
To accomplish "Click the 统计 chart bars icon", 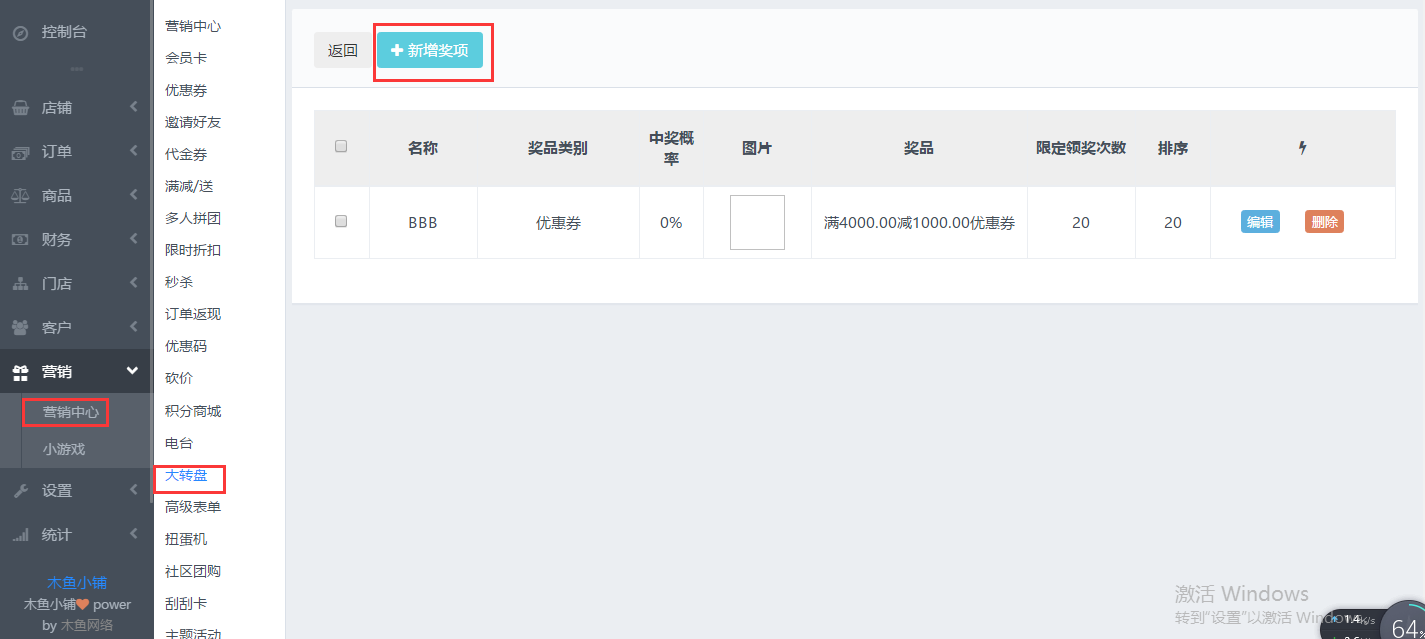I will (x=20, y=535).
